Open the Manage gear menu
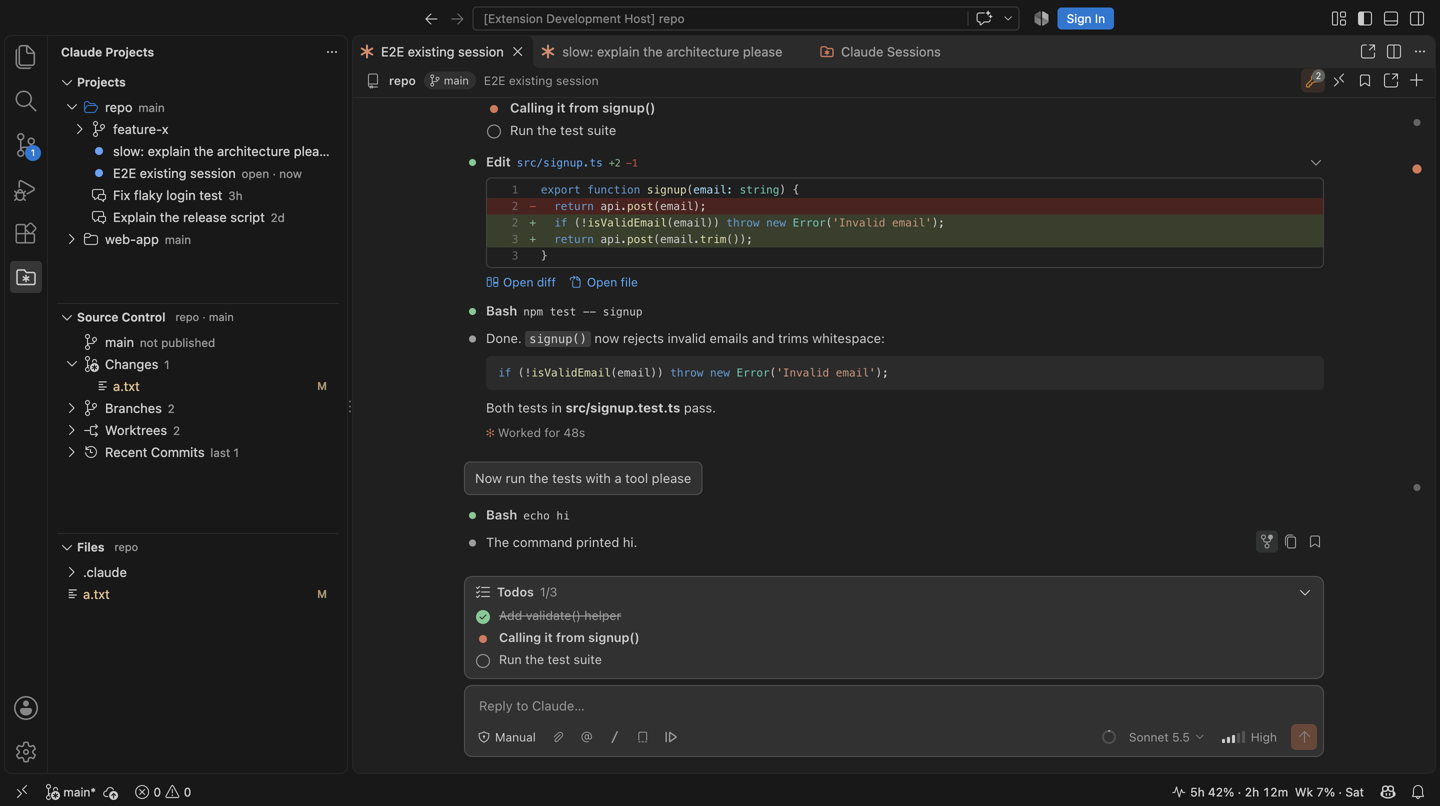 [26, 752]
